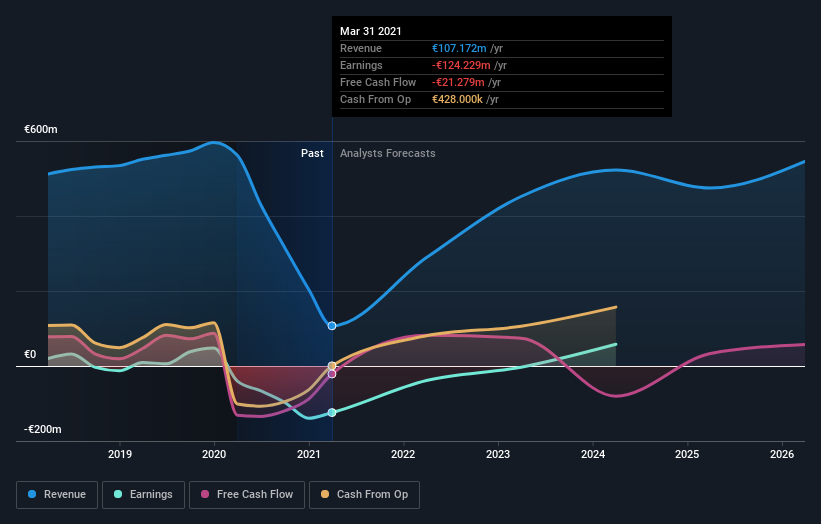Click the 2021 x-axis label
The width and height of the screenshot is (821, 524).
click(x=309, y=454)
